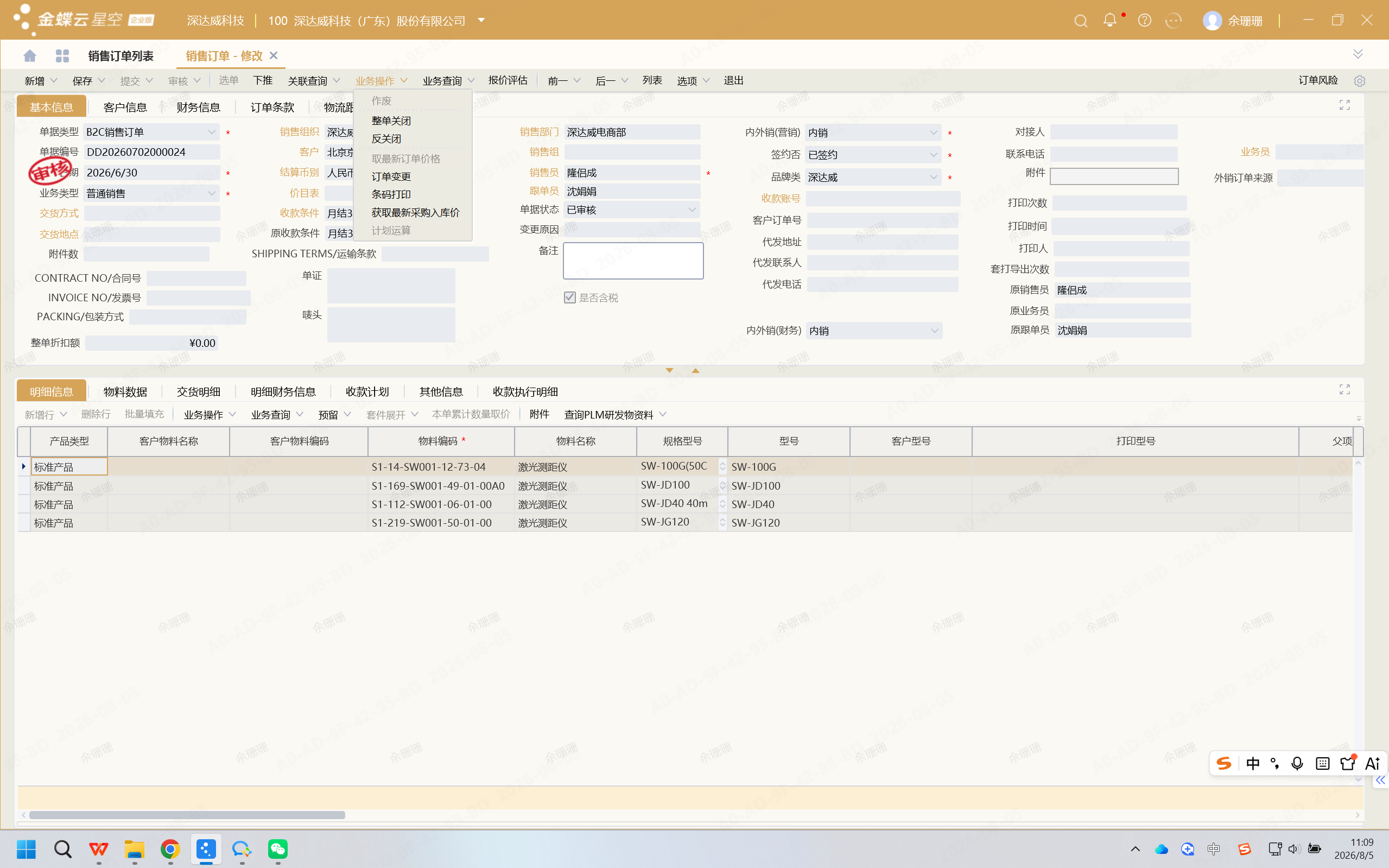
Task: Open the help question mark icon
Action: pos(1145,21)
